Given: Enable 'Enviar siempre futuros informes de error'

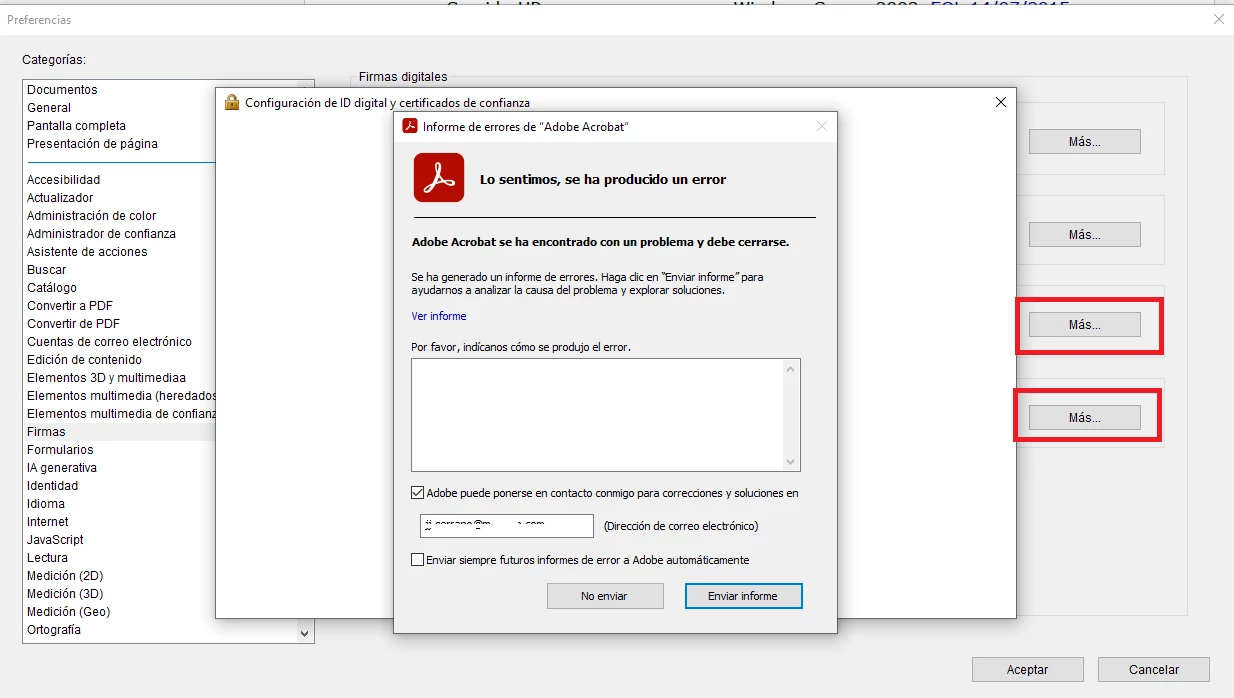Looking at the screenshot, I should tap(417, 560).
